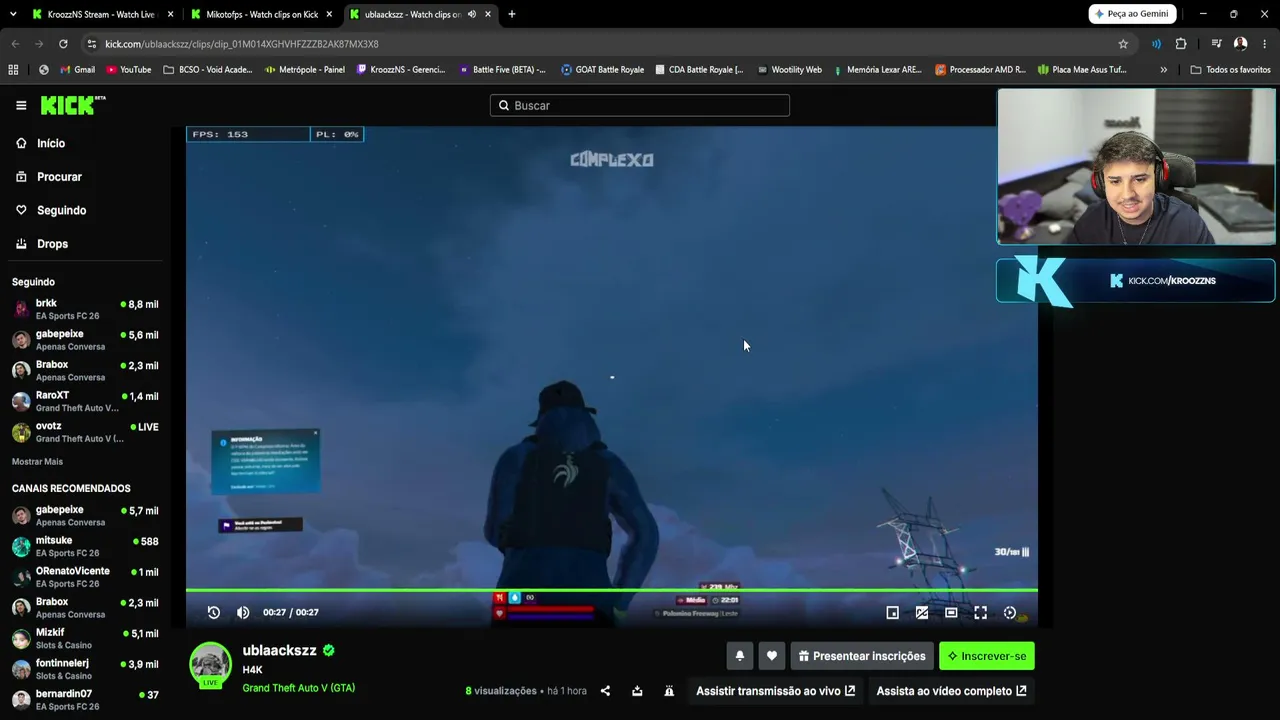
Task: Open GOAT Battle Royale bookmark
Action: (x=602, y=70)
